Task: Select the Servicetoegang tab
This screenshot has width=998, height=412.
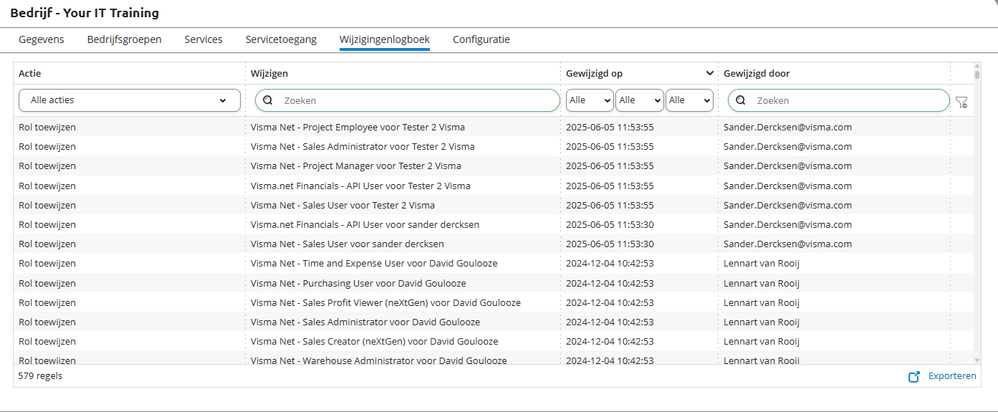Action: tap(281, 39)
